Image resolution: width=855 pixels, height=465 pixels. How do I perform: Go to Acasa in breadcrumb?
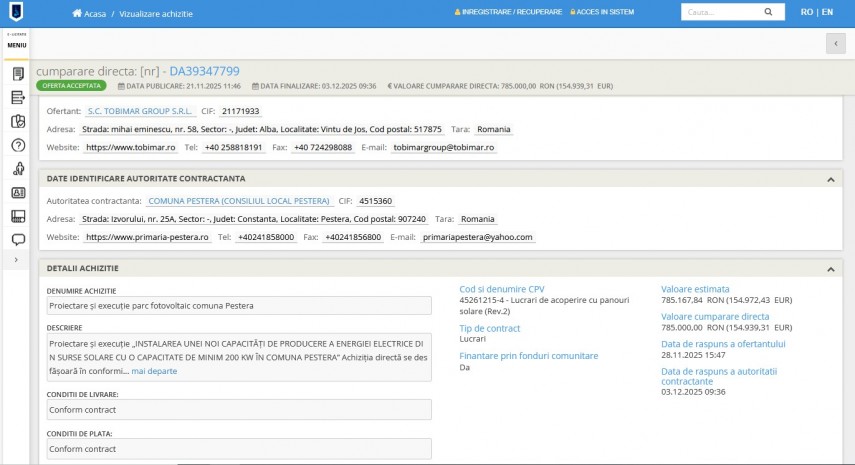(95, 14)
